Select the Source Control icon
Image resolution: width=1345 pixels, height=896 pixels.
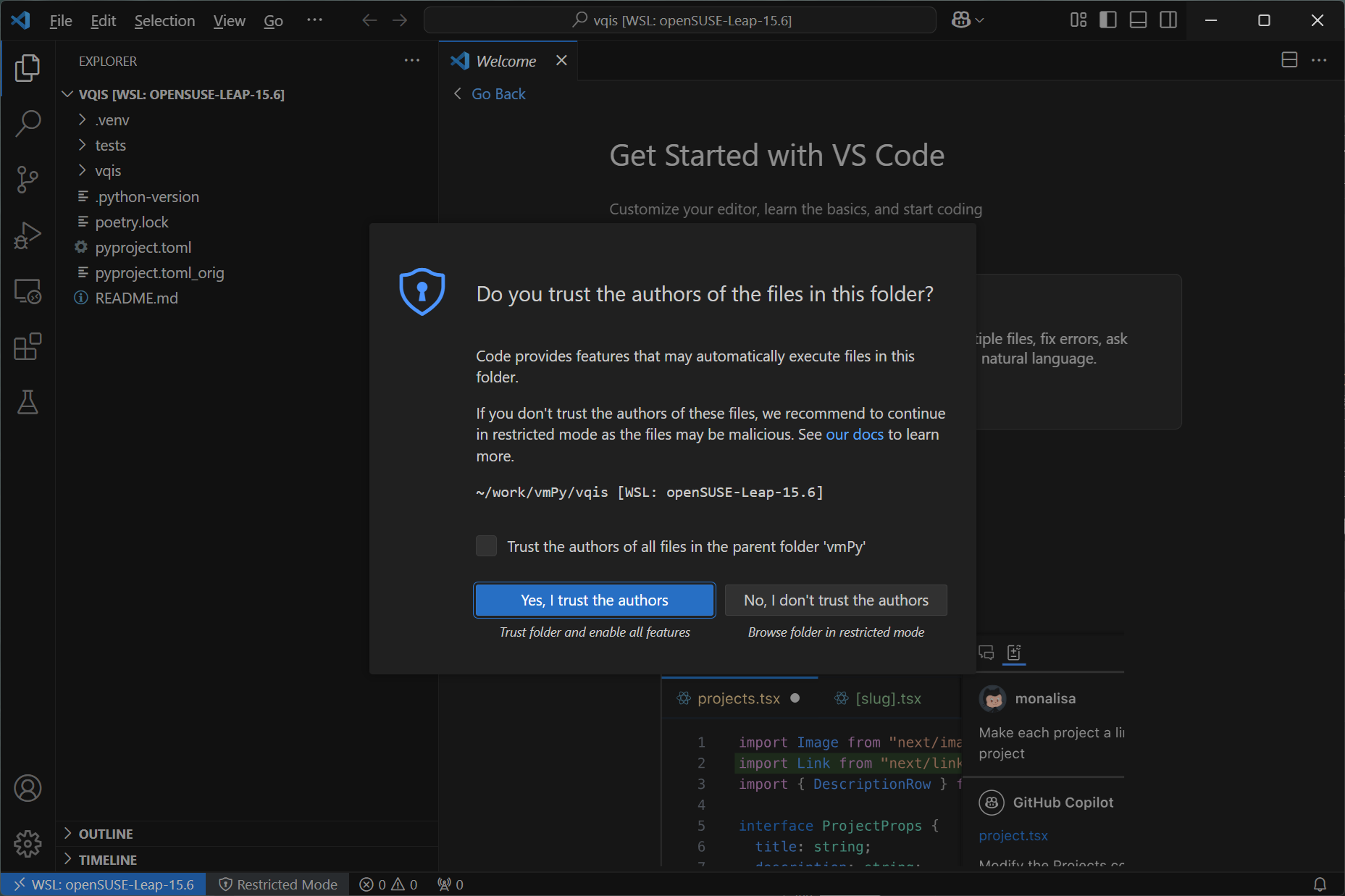click(28, 179)
